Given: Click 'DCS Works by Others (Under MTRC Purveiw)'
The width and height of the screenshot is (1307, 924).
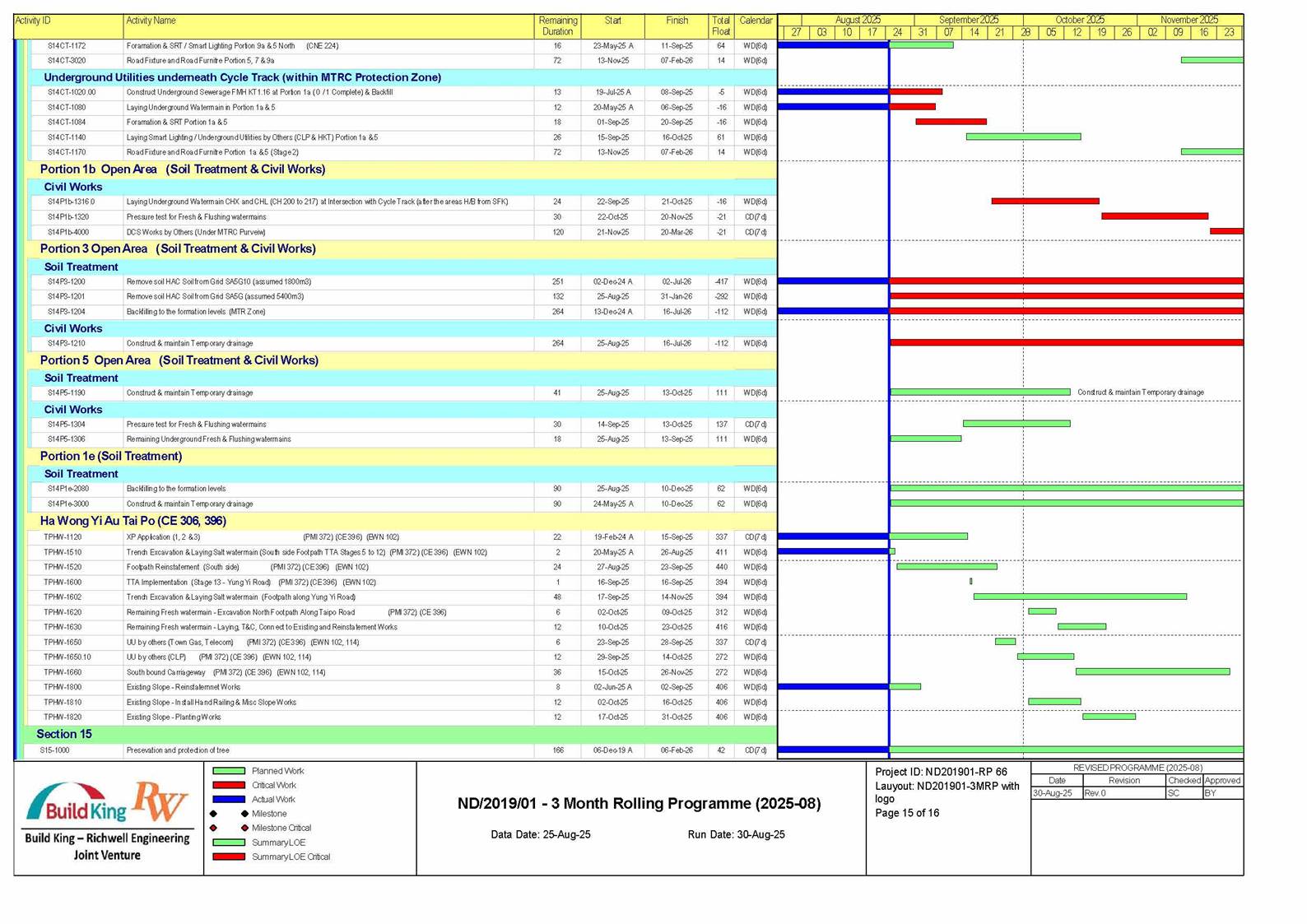Looking at the screenshot, I should [196, 232].
